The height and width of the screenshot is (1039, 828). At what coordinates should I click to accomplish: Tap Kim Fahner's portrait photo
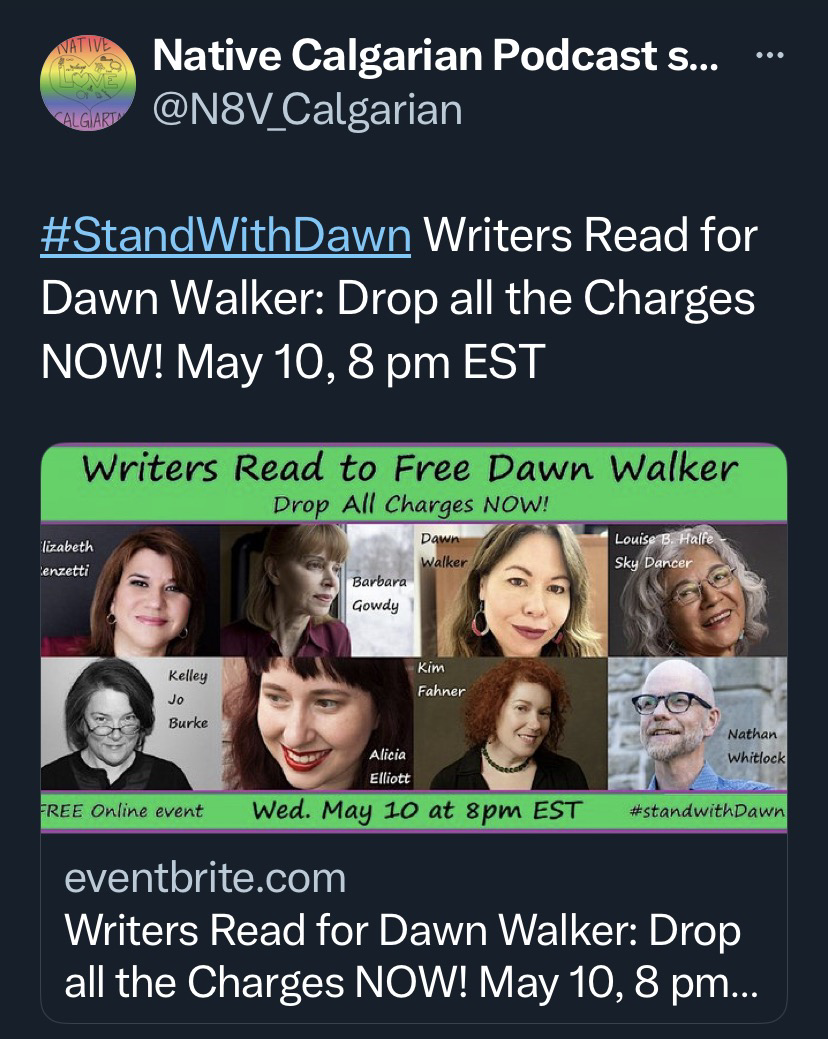point(511,724)
